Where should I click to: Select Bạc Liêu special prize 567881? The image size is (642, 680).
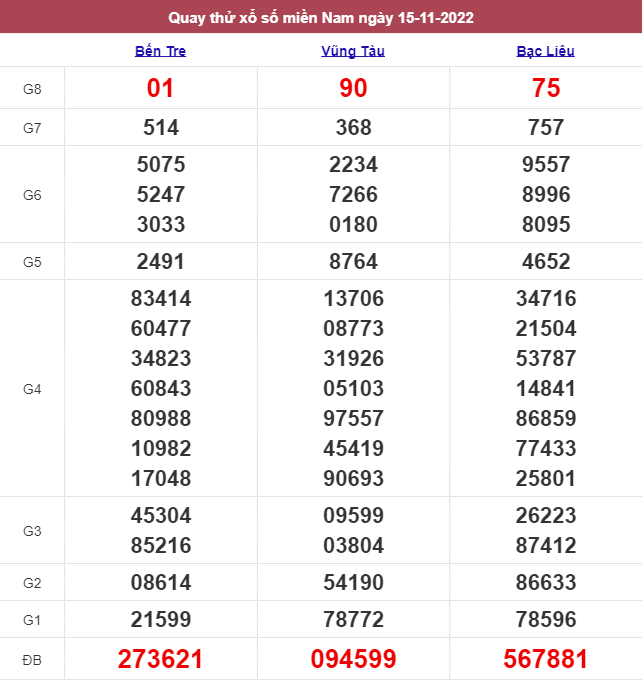[x=546, y=659]
